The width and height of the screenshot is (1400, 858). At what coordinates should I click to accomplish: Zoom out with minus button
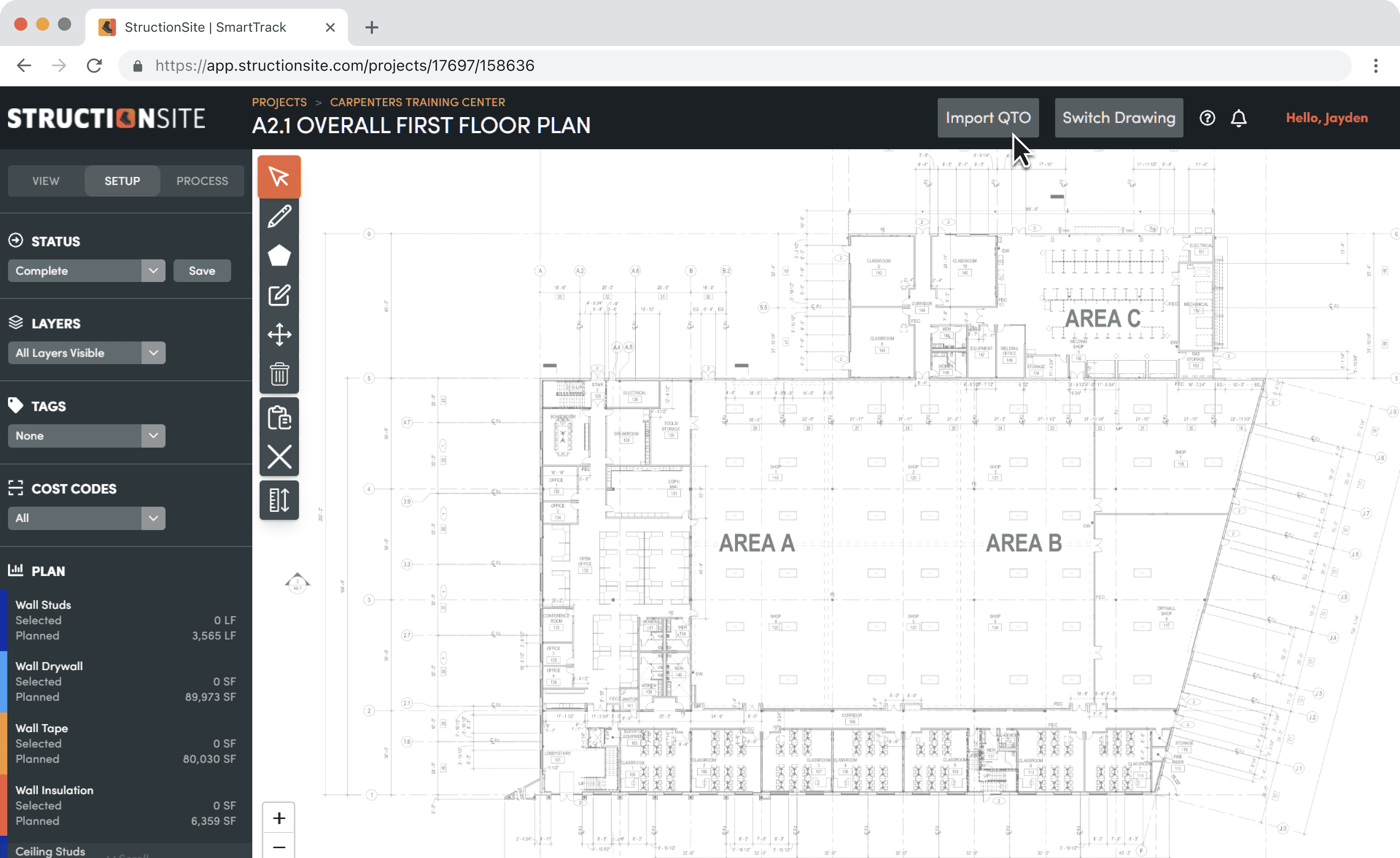pos(279,847)
